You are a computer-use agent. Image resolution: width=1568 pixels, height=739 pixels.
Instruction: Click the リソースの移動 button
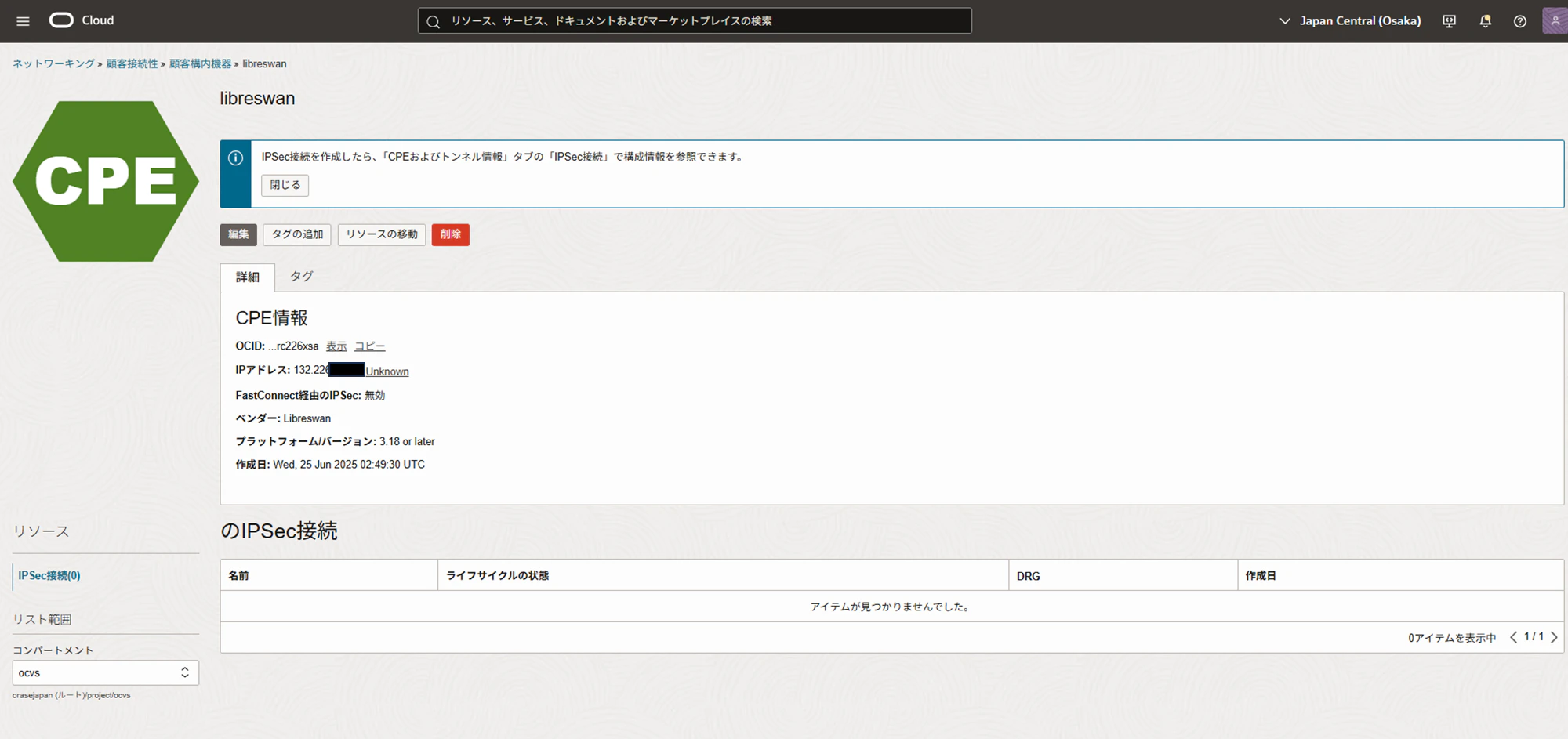[x=382, y=234]
